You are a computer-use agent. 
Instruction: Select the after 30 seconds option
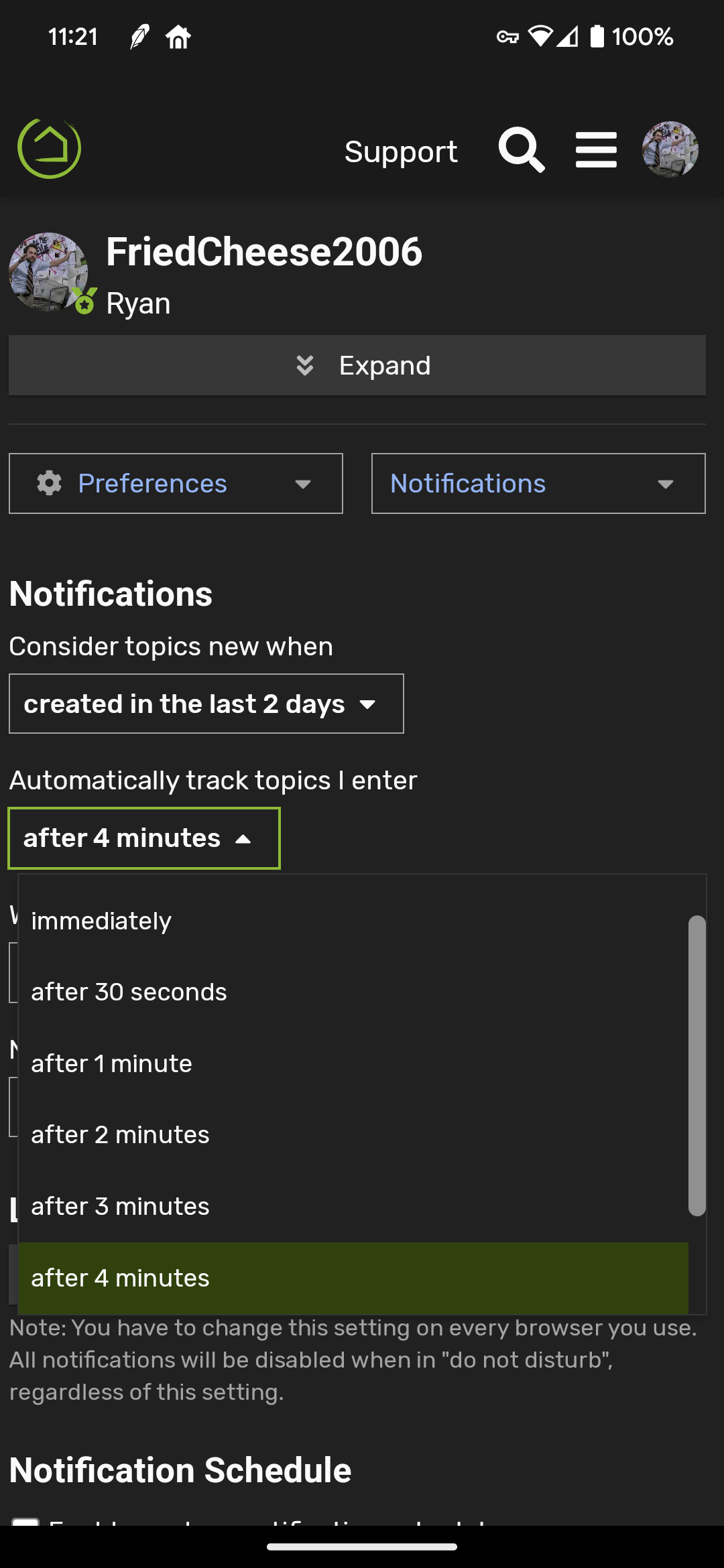[128, 992]
